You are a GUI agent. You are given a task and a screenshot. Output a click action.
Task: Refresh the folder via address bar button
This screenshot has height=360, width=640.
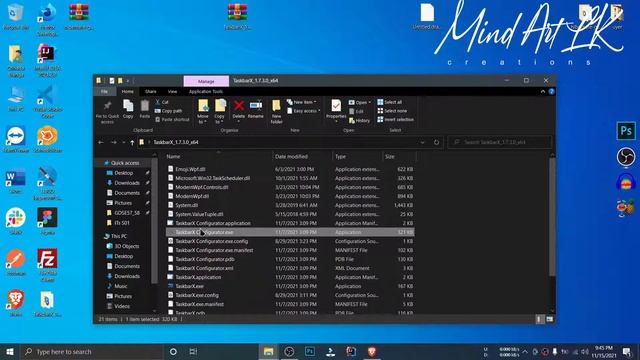tap(436, 142)
